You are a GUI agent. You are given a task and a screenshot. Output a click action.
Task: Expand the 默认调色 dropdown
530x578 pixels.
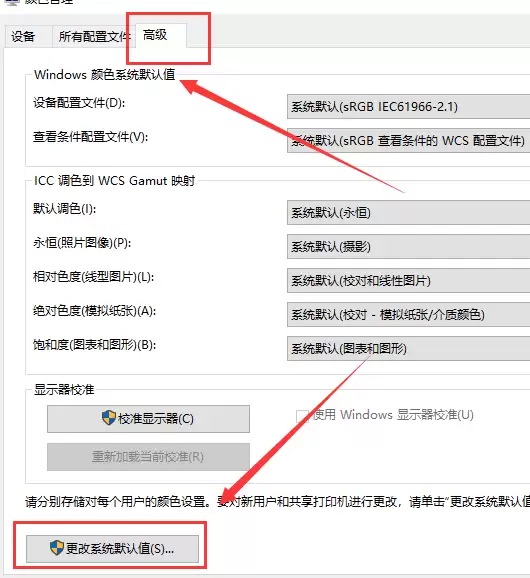click(408, 212)
